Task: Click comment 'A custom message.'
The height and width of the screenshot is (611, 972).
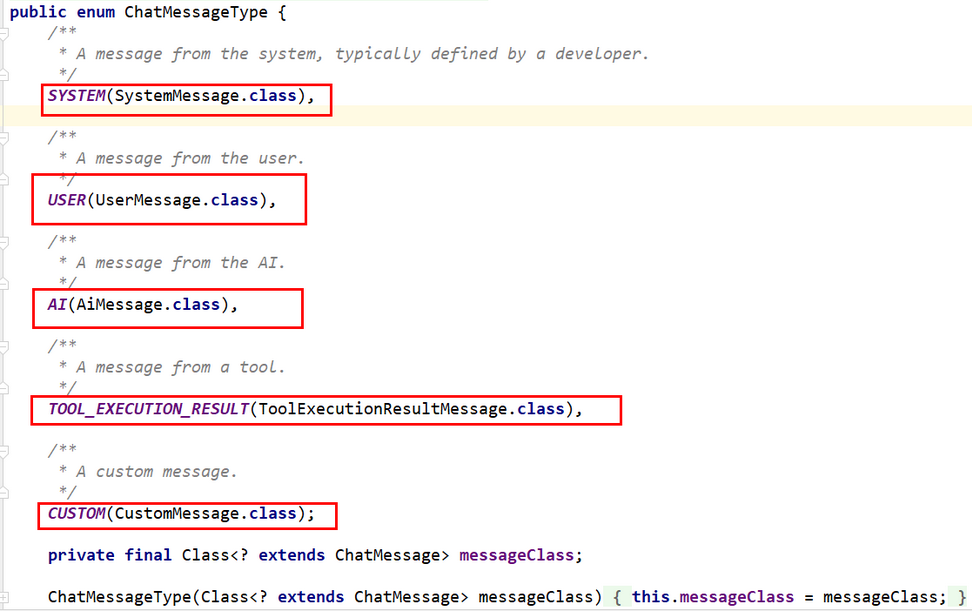Action: pyautogui.click(x=157, y=472)
